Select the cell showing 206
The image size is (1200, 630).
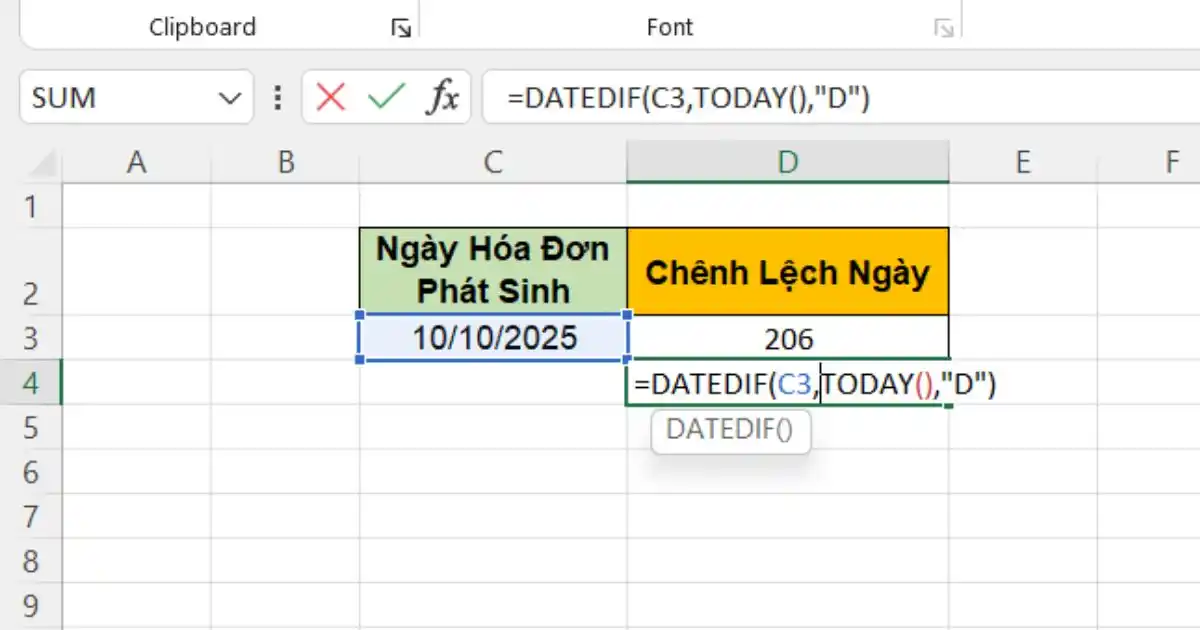tap(788, 339)
